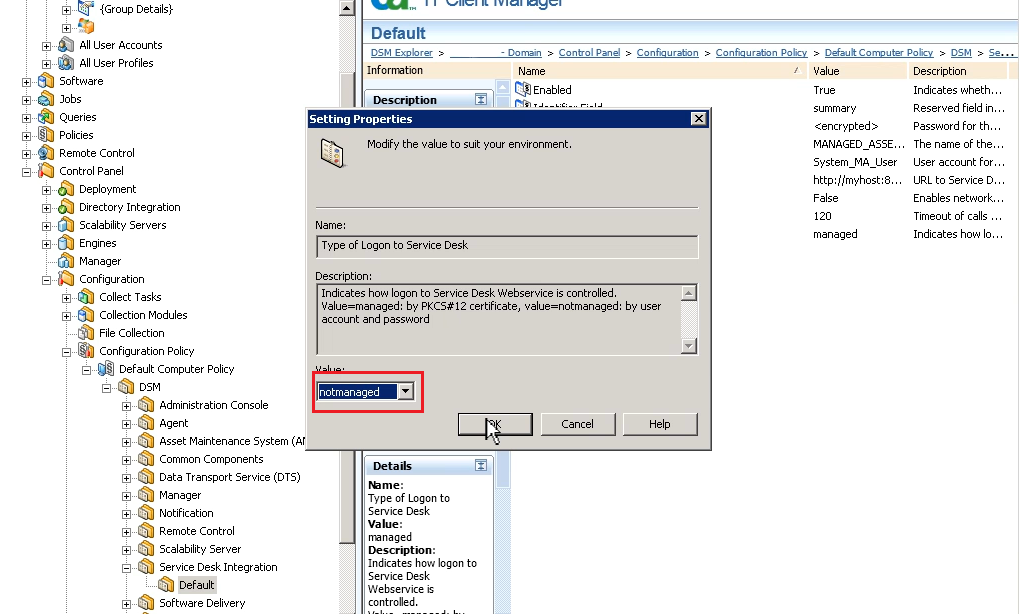Click the Software folder icon in tree

(46, 81)
